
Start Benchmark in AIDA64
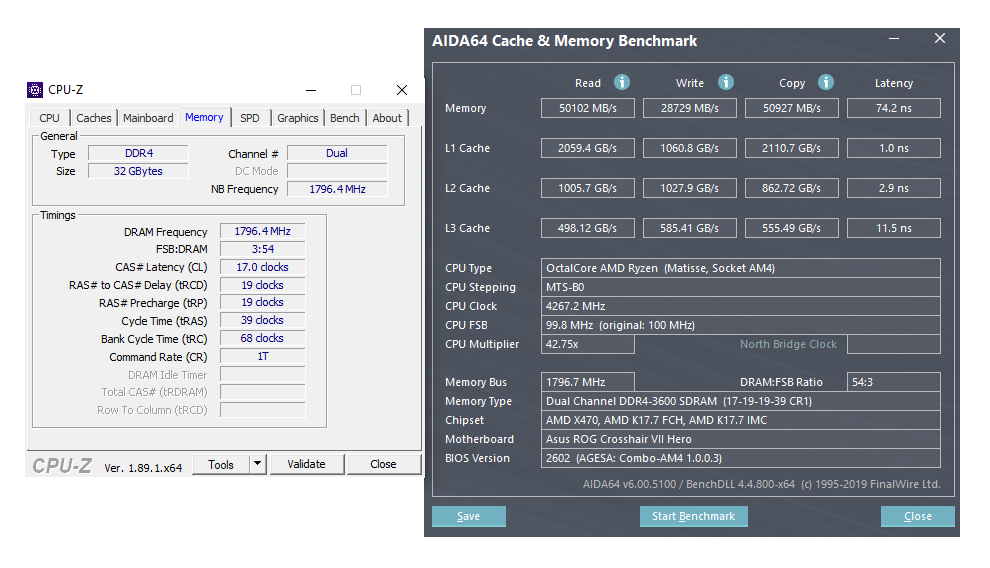point(693,516)
